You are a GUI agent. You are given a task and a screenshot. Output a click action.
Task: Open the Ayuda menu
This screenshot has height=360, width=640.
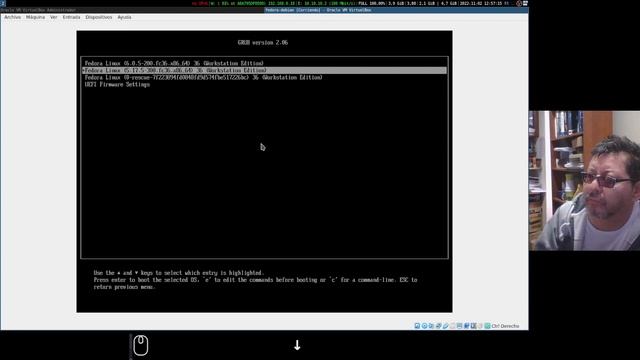coord(124,17)
